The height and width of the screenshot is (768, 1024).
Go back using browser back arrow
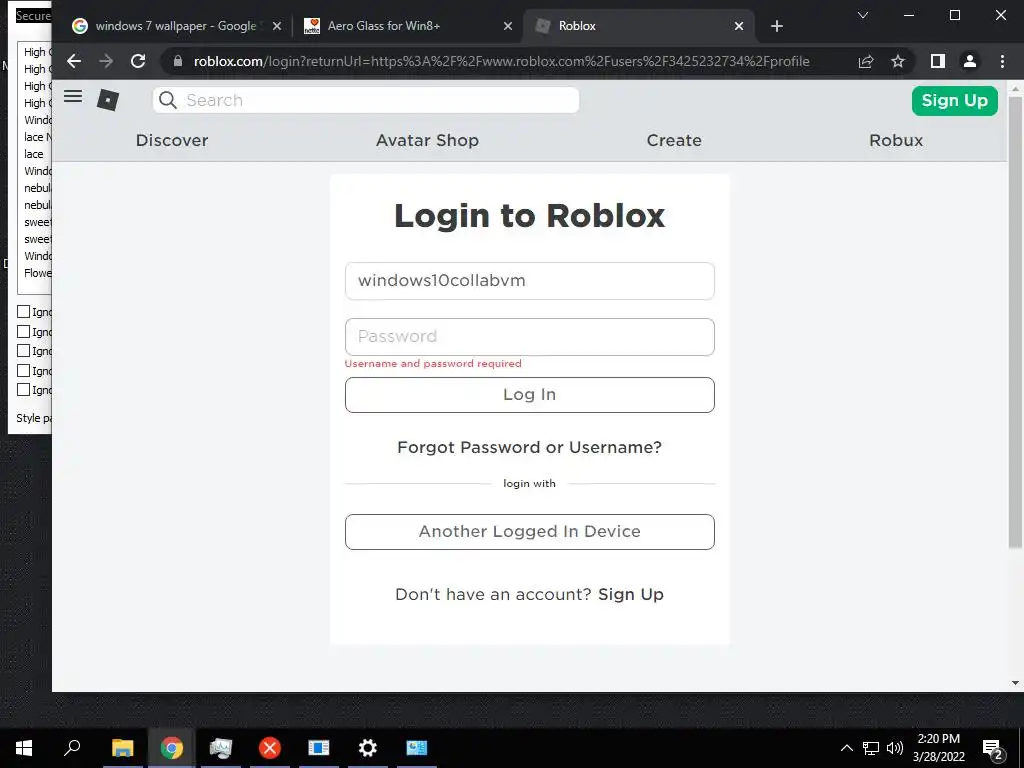(74, 61)
